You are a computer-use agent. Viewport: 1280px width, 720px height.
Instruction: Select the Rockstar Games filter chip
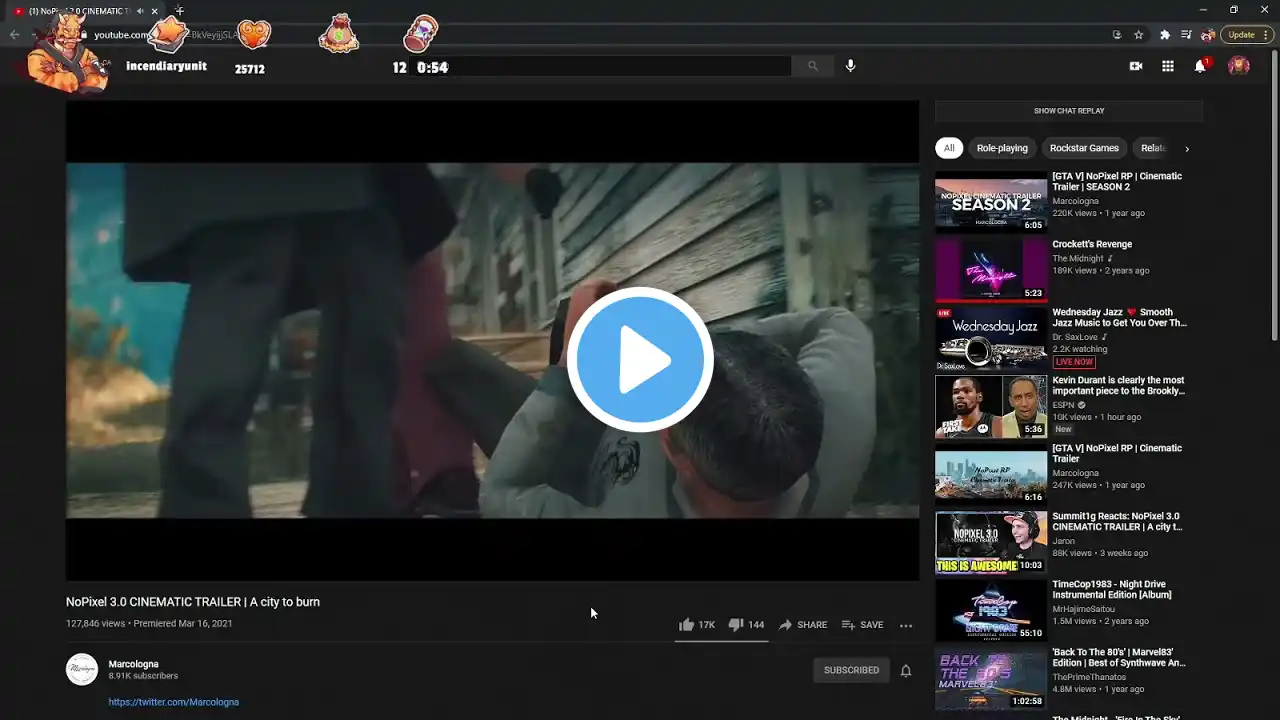pyautogui.click(x=1084, y=148)
